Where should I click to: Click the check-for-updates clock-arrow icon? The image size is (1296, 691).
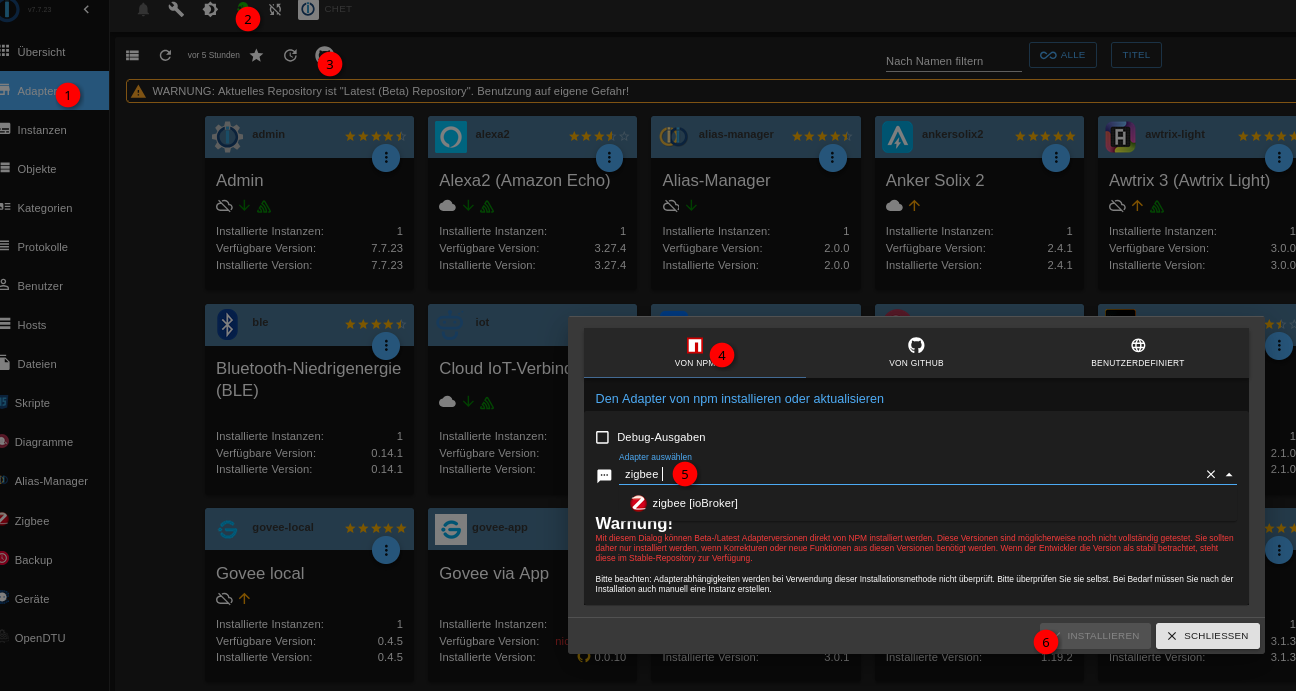(290, 55)
